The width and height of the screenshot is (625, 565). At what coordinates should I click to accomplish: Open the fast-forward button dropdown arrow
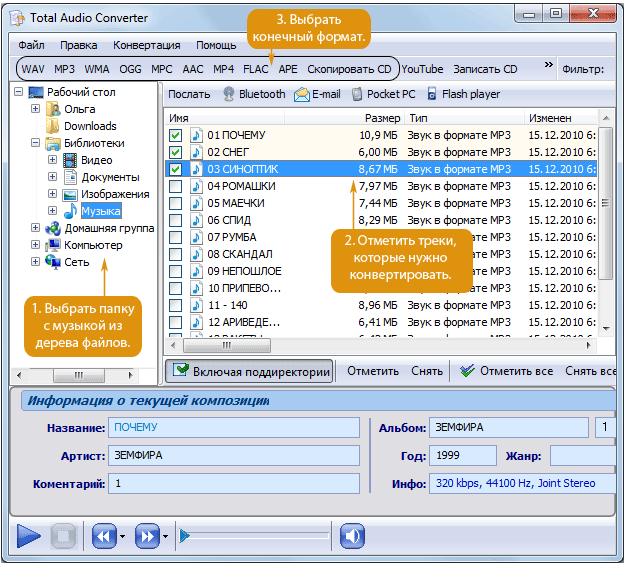[x=165, y=536]
